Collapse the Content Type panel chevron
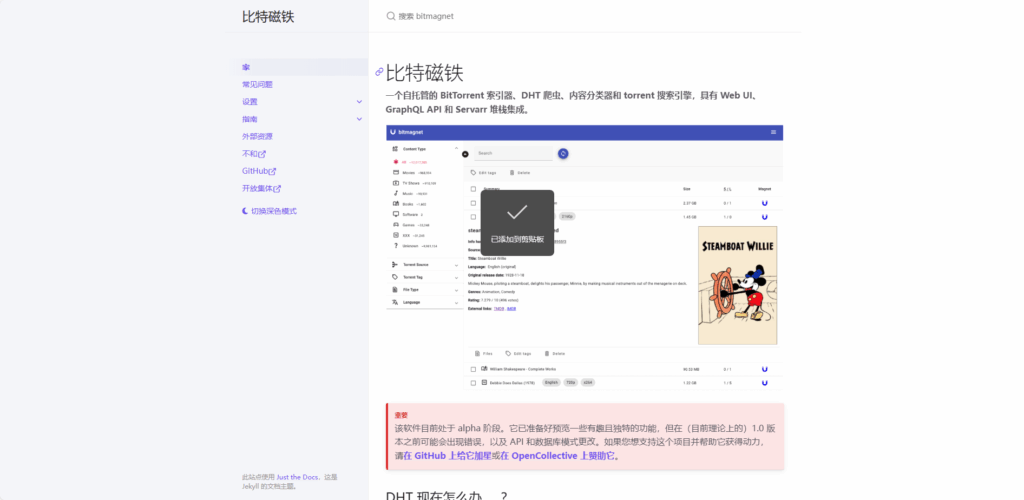Screen dimensions: 1024x500 coord(456,149)
